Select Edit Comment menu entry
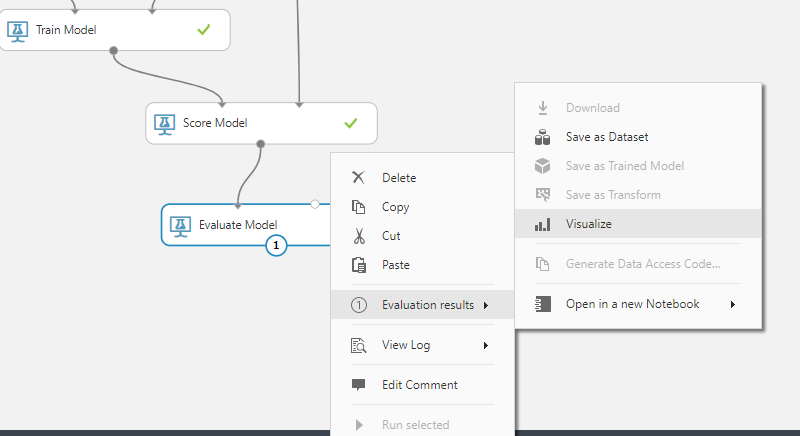Viewport: 800px width, 436px height. click(x=422, y=385)
